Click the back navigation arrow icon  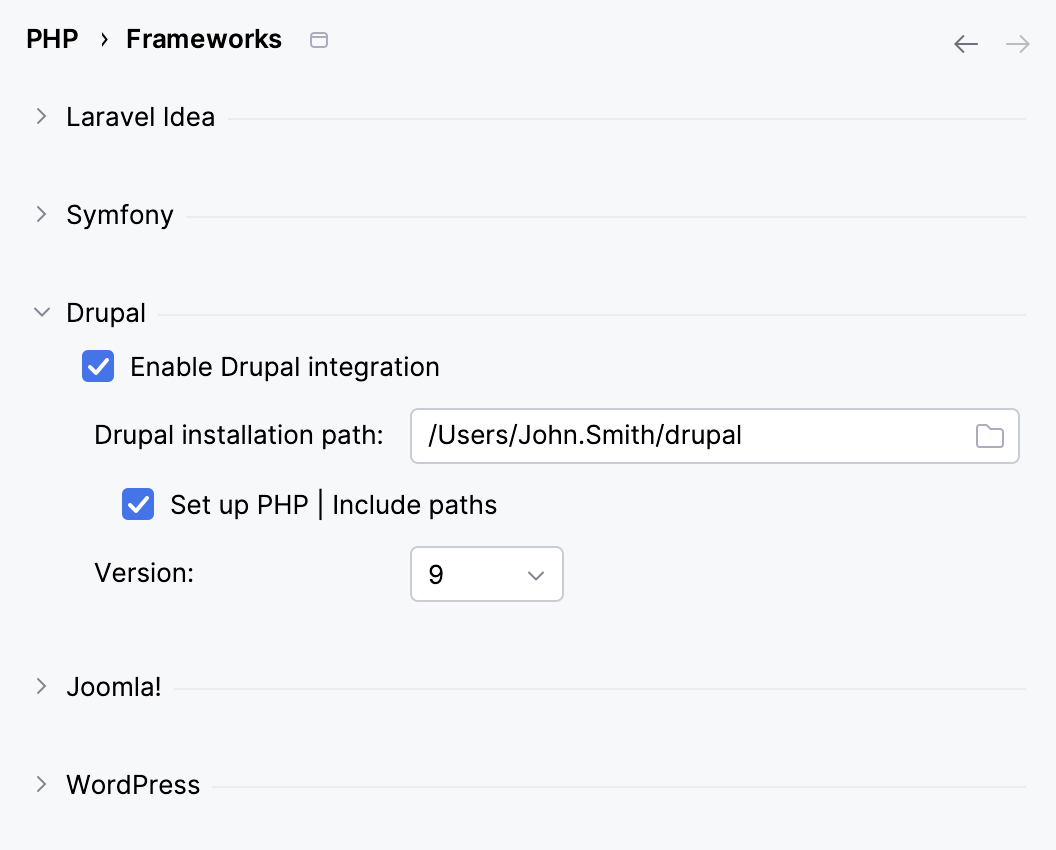[x=965, y=44]
